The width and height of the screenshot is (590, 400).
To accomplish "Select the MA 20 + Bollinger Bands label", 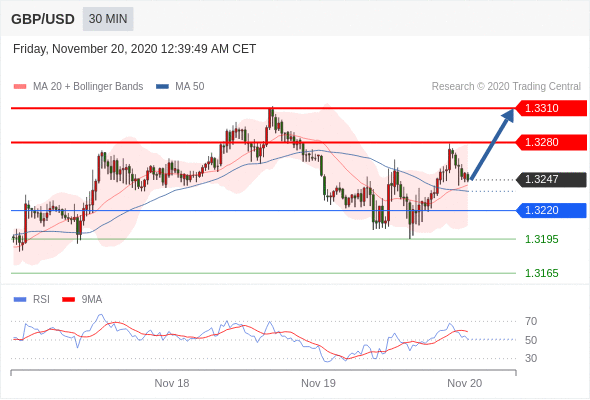I will [x=88, y=87].
